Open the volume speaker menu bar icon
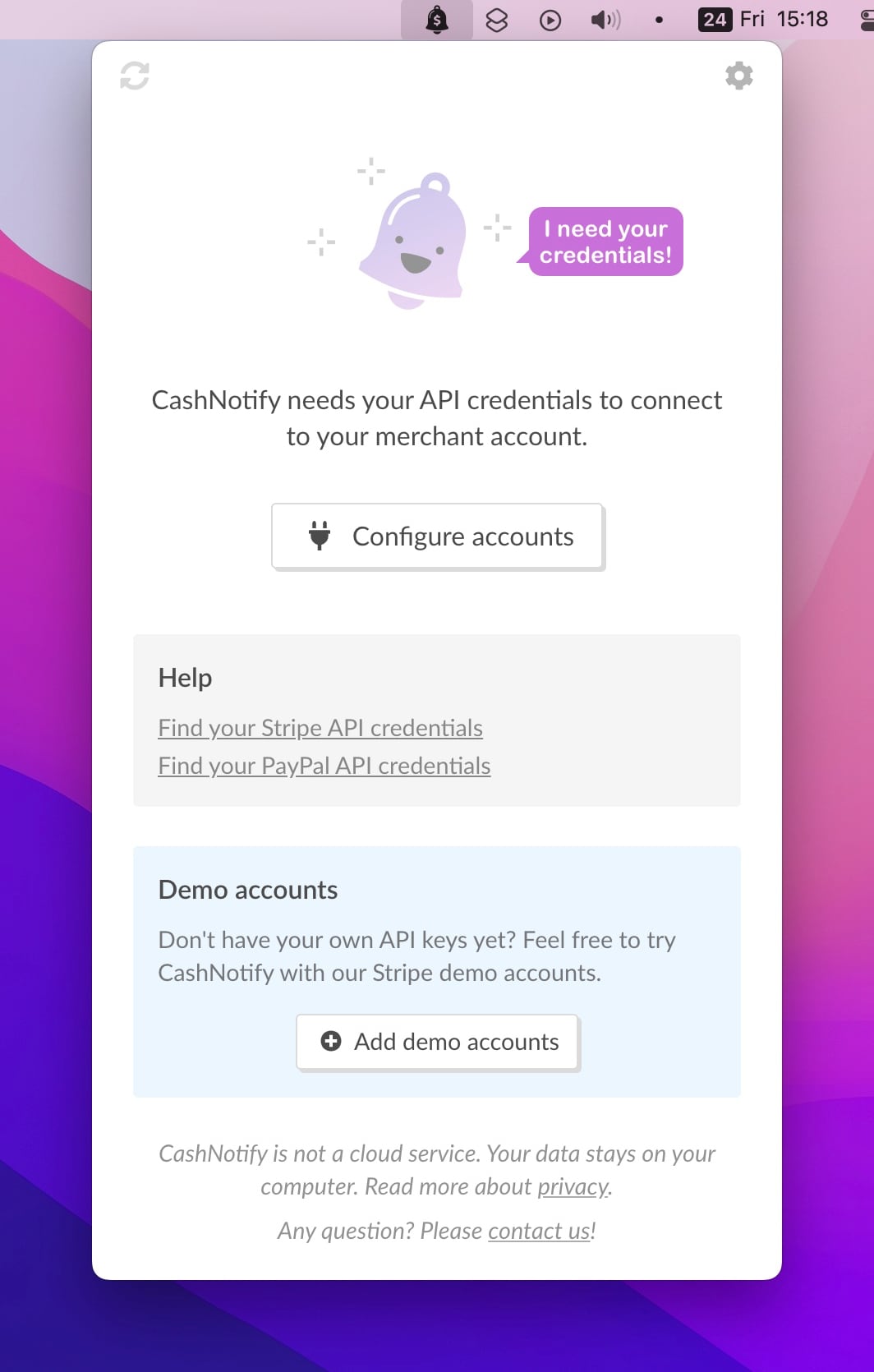 coord(605,20)
